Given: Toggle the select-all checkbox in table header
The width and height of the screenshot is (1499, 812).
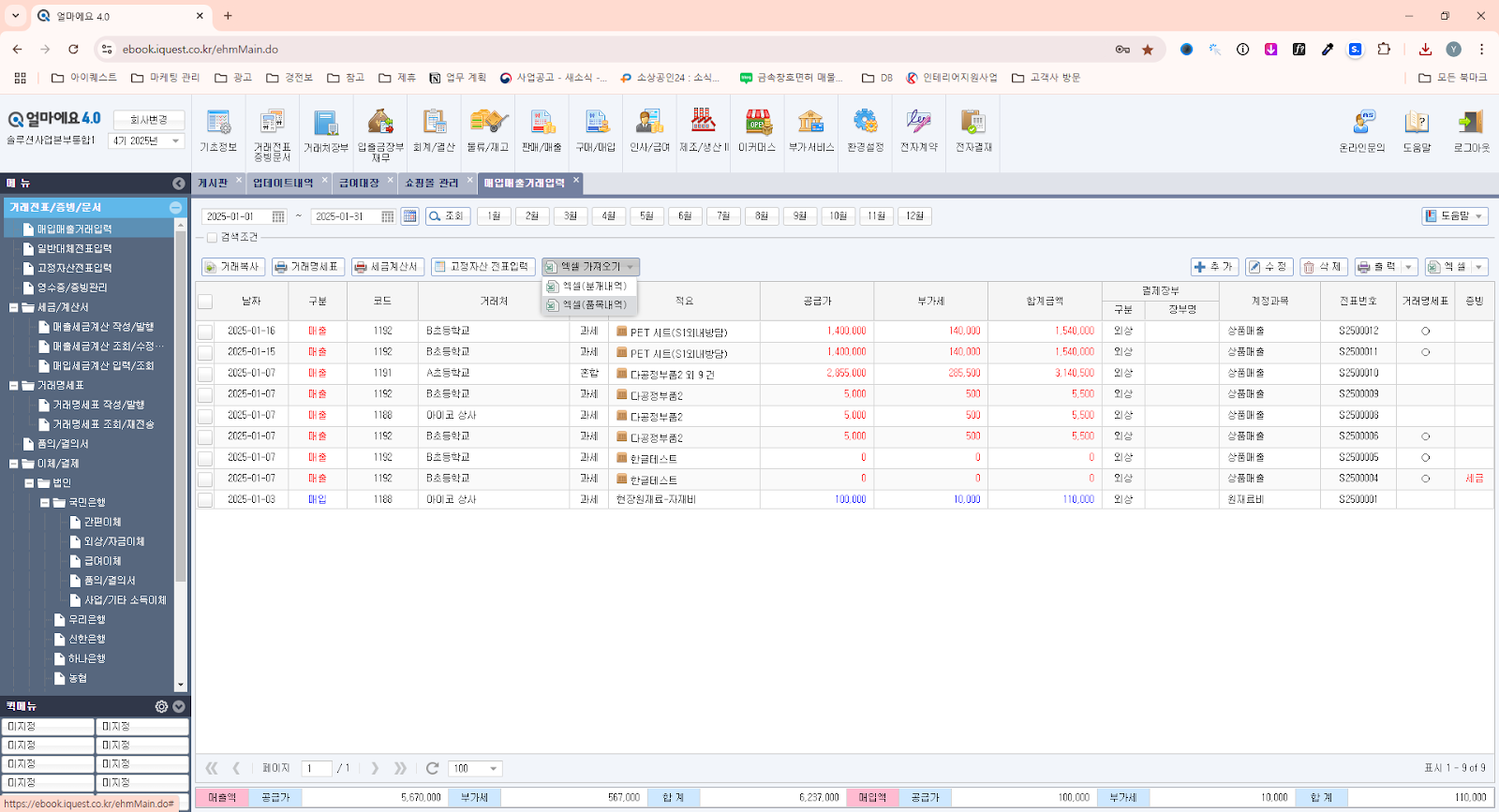Looking at the screenshot, I should [x=205, y=302].
